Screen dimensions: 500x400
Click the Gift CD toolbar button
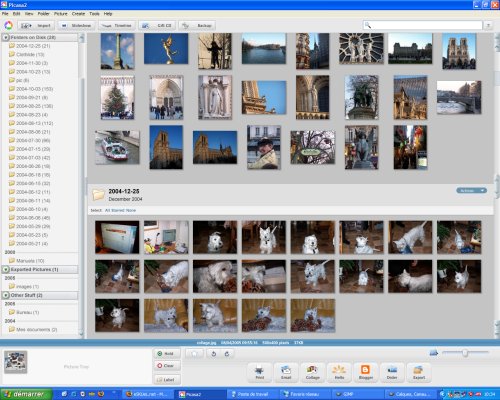click(x=157, y=25)
